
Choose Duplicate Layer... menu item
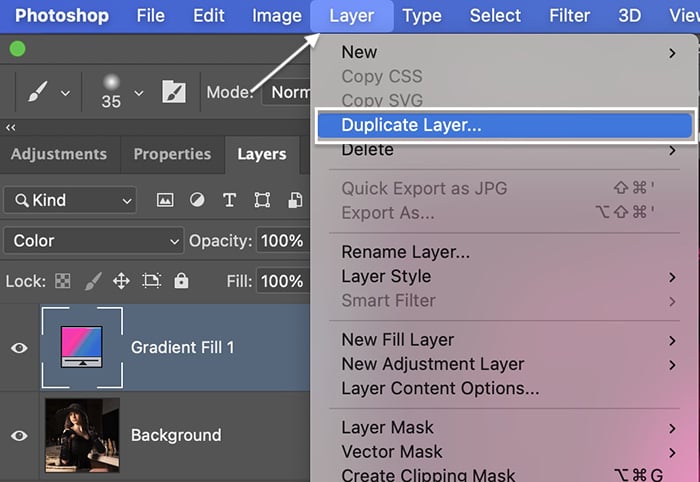[505, 125]
